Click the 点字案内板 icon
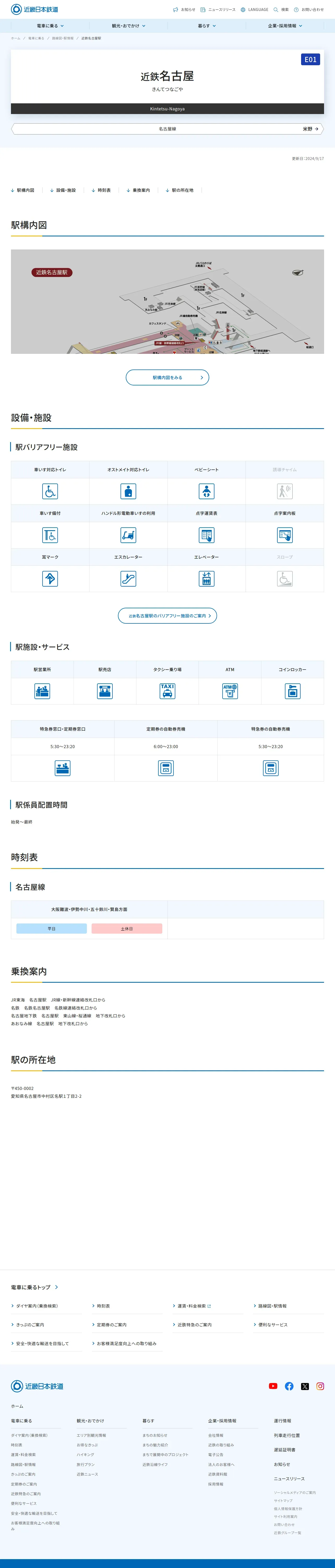Image resolution: width=335 pixels, height=1568 pixels. 285,535
